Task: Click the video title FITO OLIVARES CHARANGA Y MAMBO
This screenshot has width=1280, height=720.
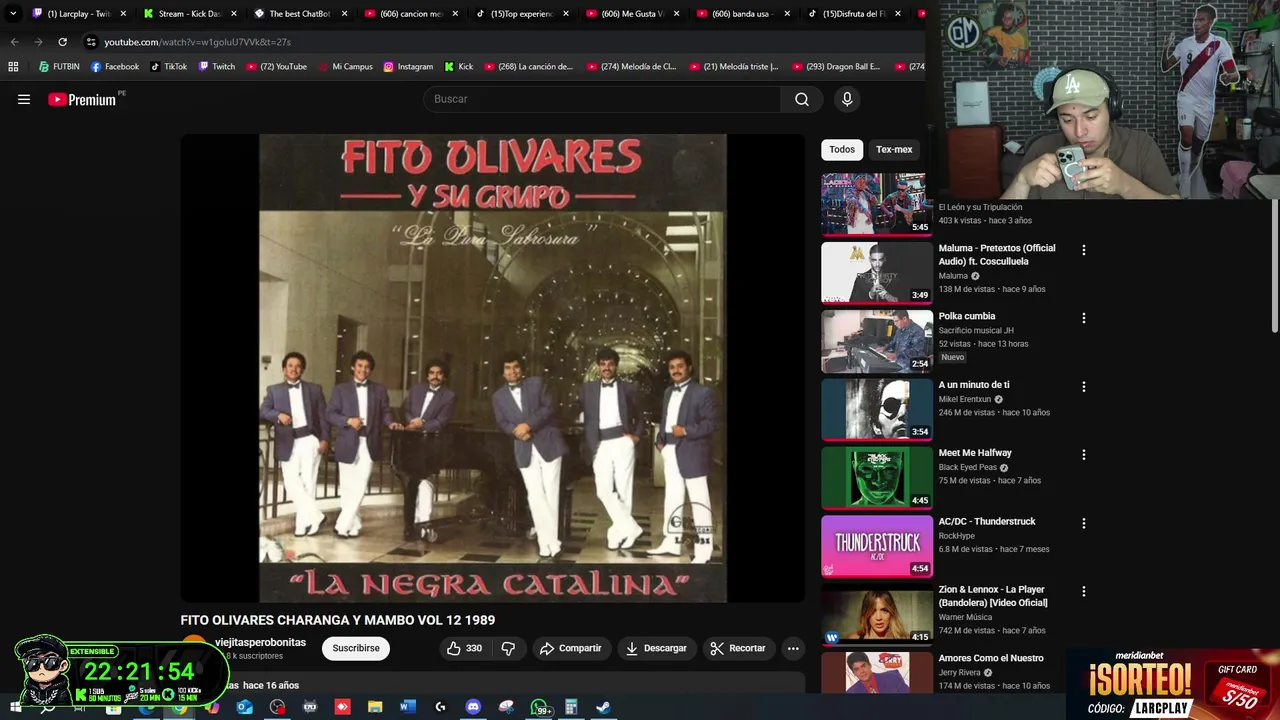Action: coord(337,620)
